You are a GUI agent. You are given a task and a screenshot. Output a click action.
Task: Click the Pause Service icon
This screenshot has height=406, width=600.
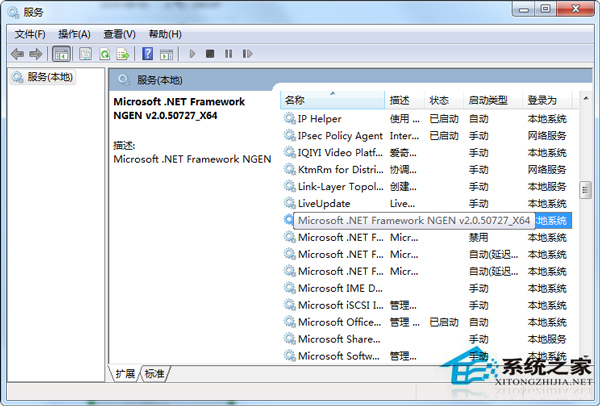point(228,54)
